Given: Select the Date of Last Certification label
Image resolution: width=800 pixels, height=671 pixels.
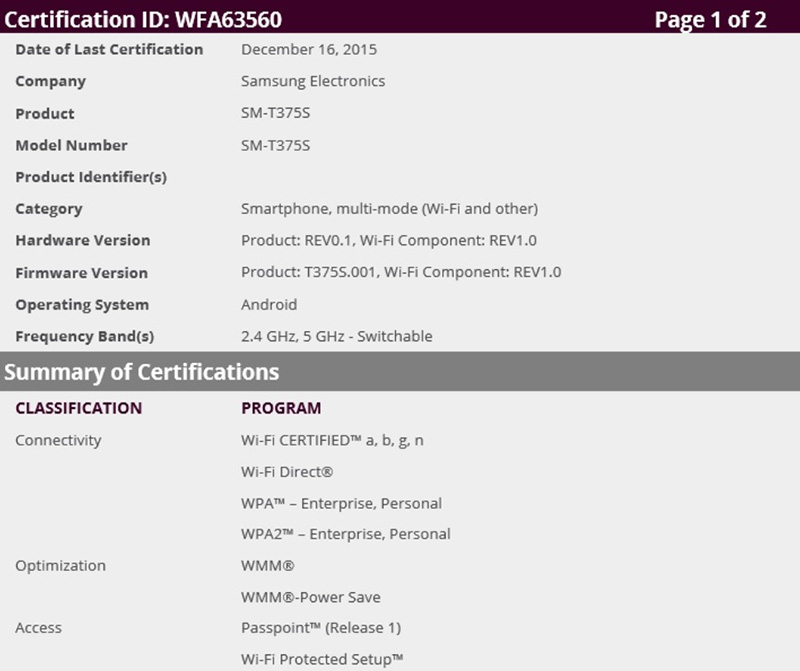Looking at the screenshot, I should point(109,49).
